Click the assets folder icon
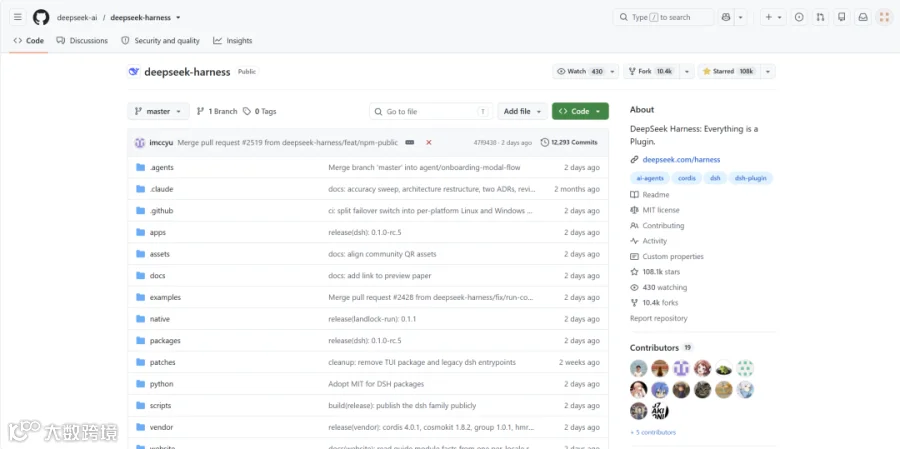 point(141,254)
